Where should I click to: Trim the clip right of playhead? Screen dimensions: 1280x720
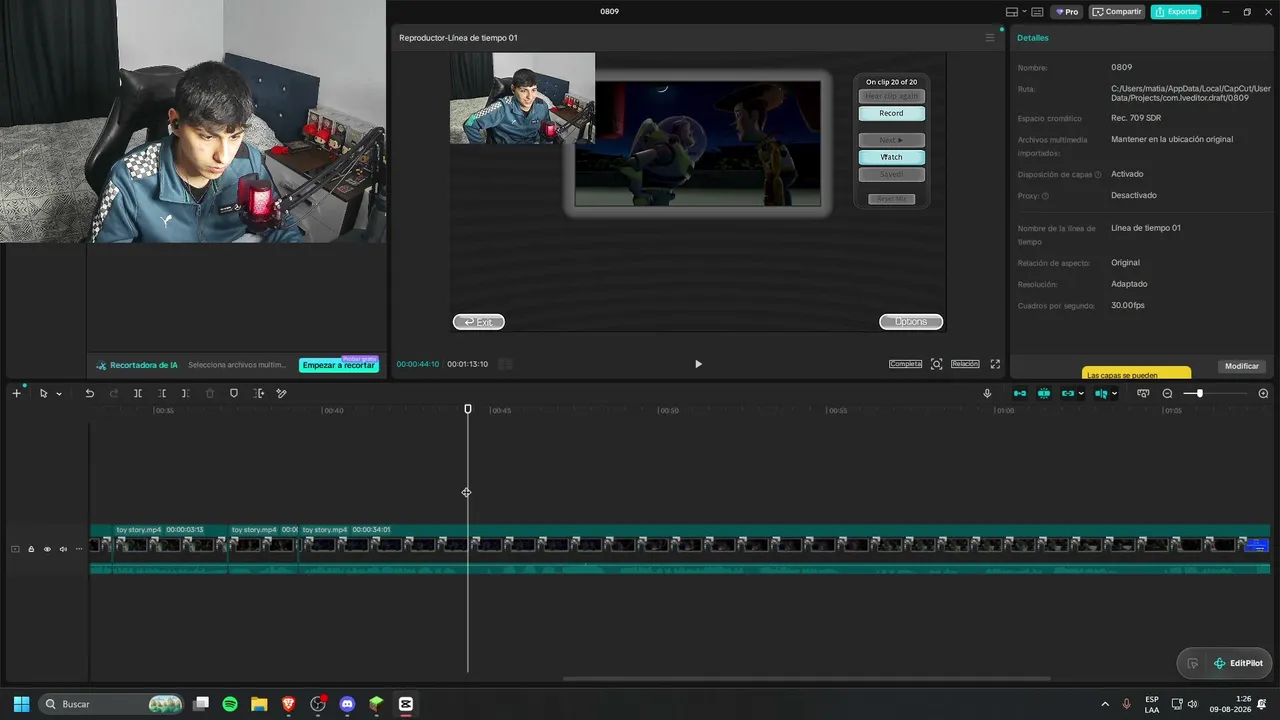coord(186,394)
